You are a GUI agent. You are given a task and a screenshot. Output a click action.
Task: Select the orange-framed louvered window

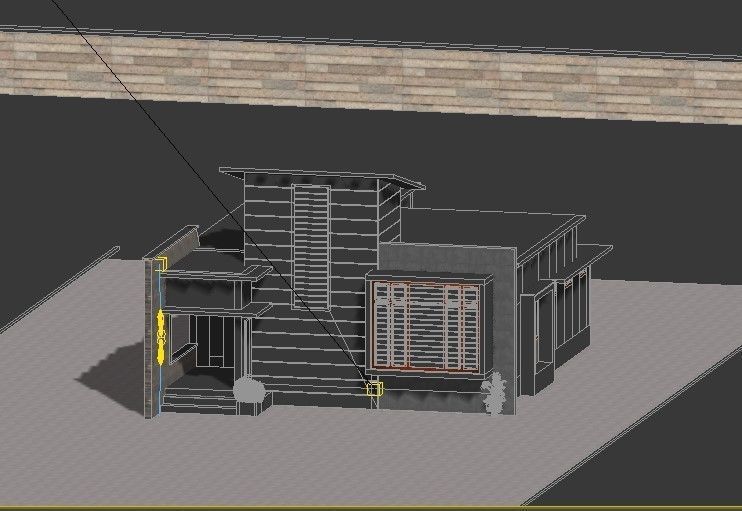pos(426,326)
